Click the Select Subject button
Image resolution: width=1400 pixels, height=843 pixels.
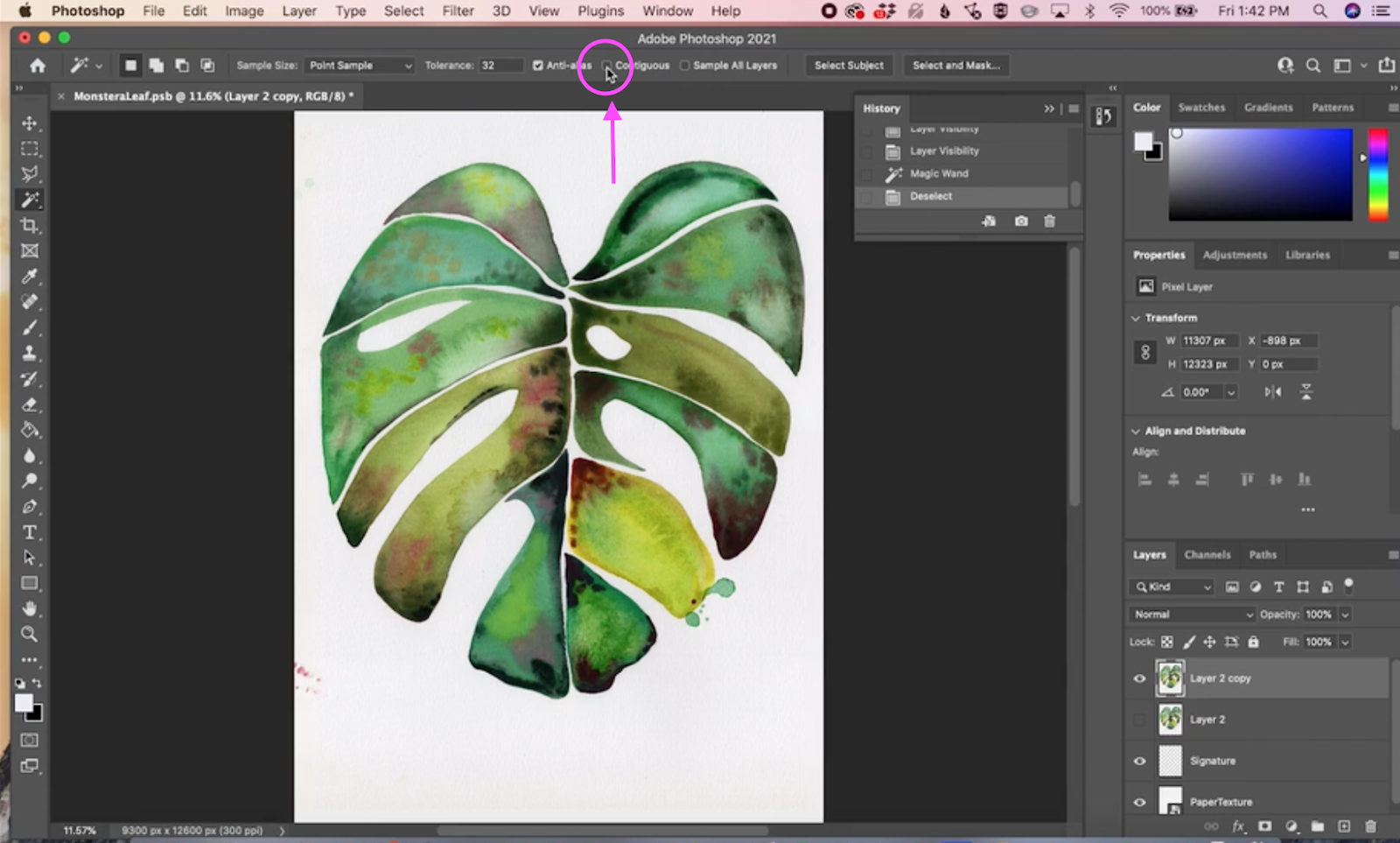848,65
